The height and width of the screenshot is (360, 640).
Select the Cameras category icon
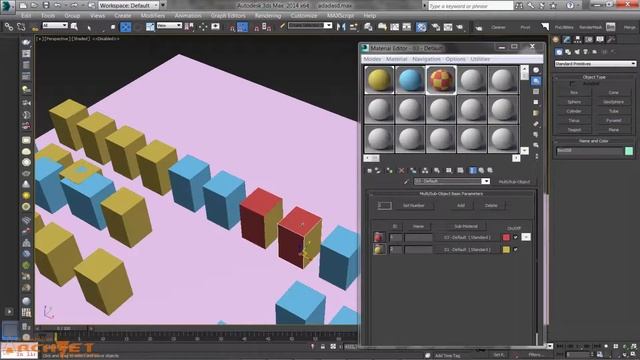point(586,52)
